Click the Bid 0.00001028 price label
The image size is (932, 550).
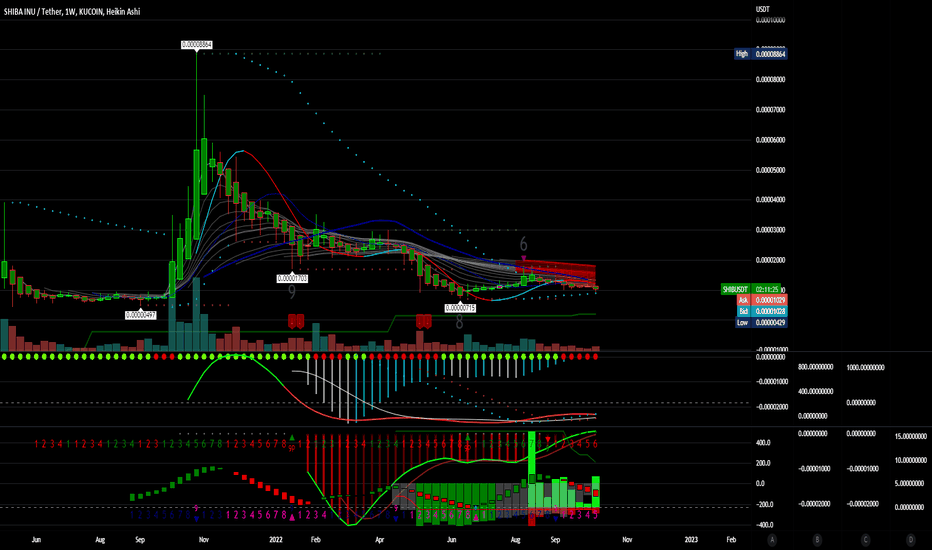click(761, 312)
